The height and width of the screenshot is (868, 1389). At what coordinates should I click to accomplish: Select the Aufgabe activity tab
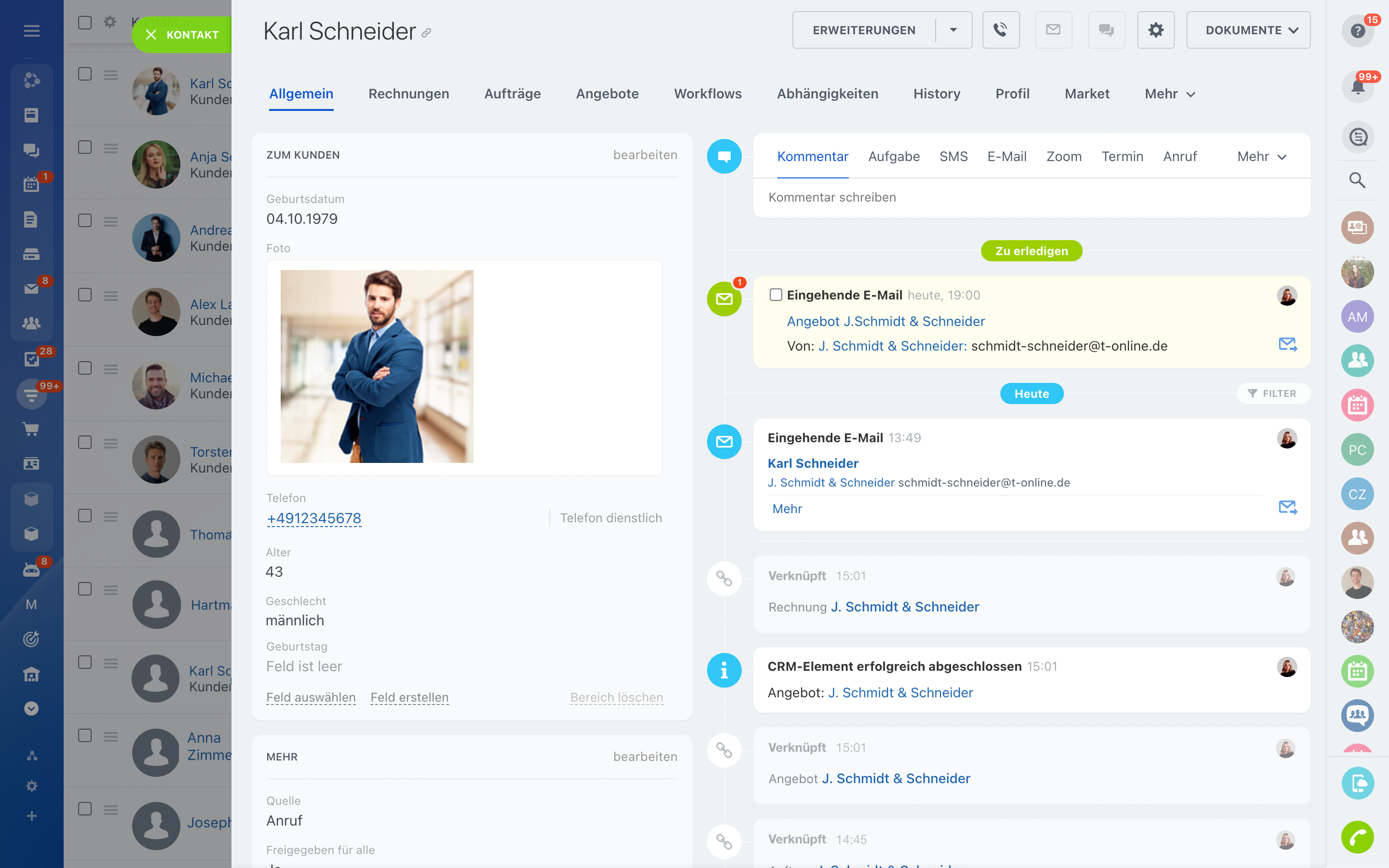pos(894,157)
